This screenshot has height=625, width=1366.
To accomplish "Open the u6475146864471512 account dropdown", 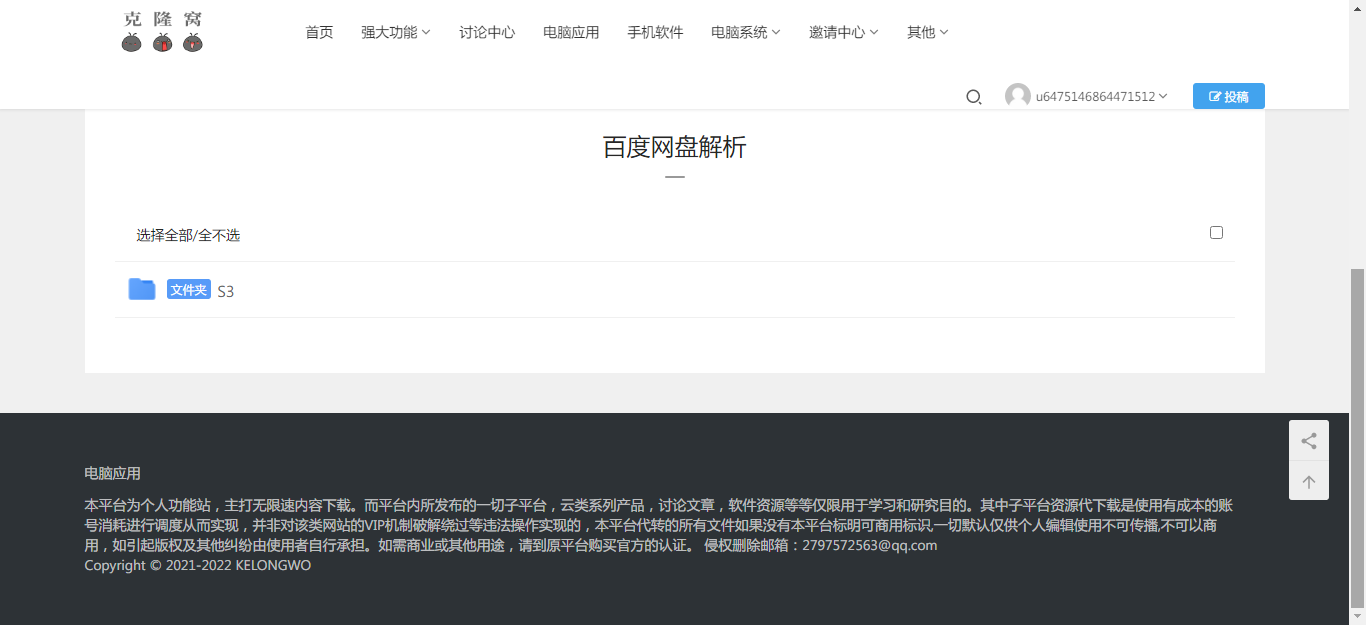I will point(1102,97).
